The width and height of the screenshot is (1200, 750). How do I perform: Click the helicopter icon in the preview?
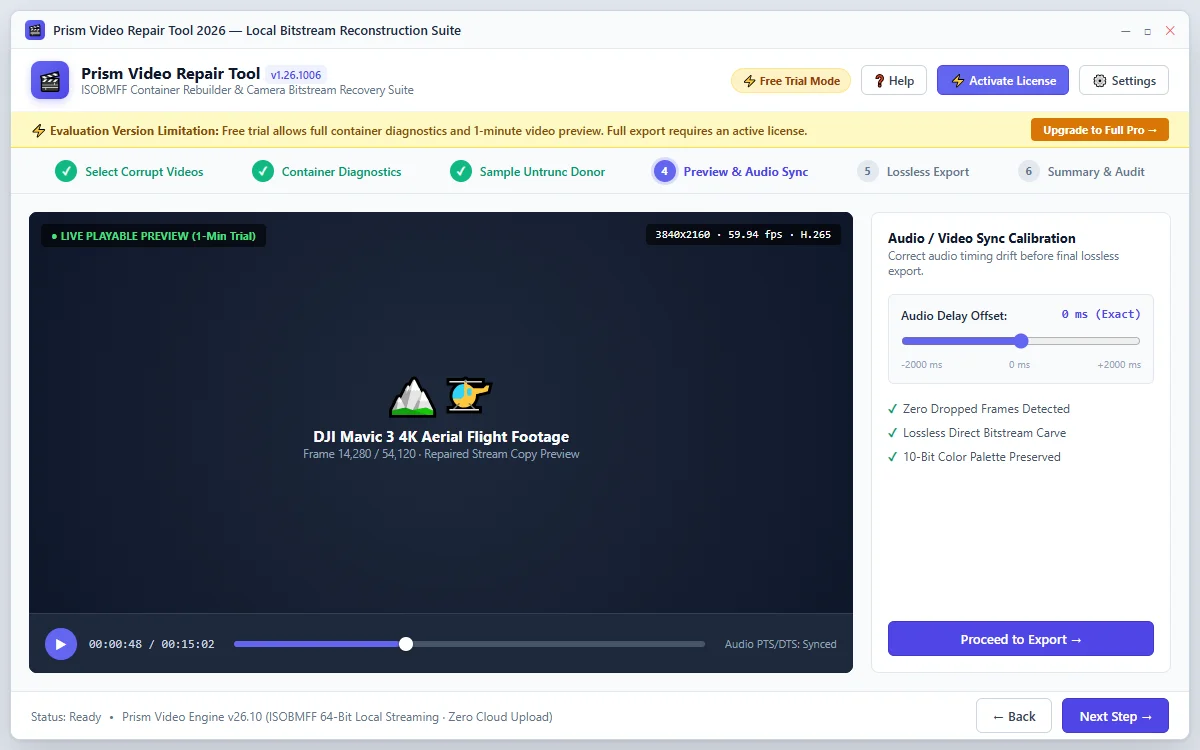468,396
